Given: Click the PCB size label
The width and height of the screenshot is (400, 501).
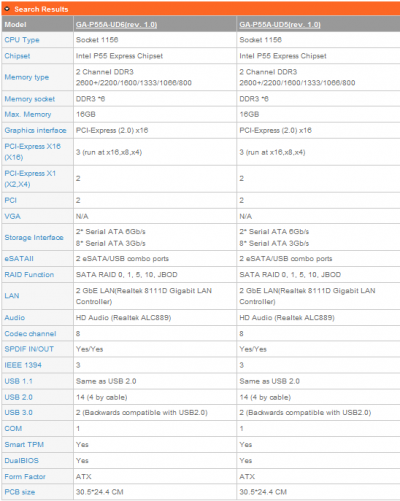Looking at the screenshot, I should [20, 492].
